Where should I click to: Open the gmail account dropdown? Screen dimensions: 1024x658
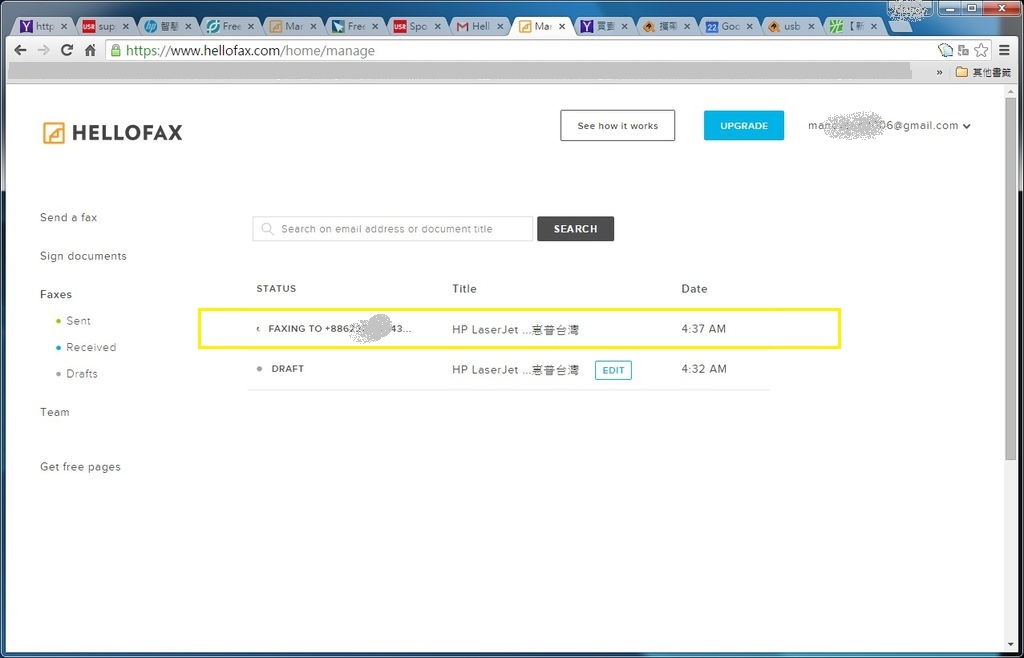coord(889,126)
